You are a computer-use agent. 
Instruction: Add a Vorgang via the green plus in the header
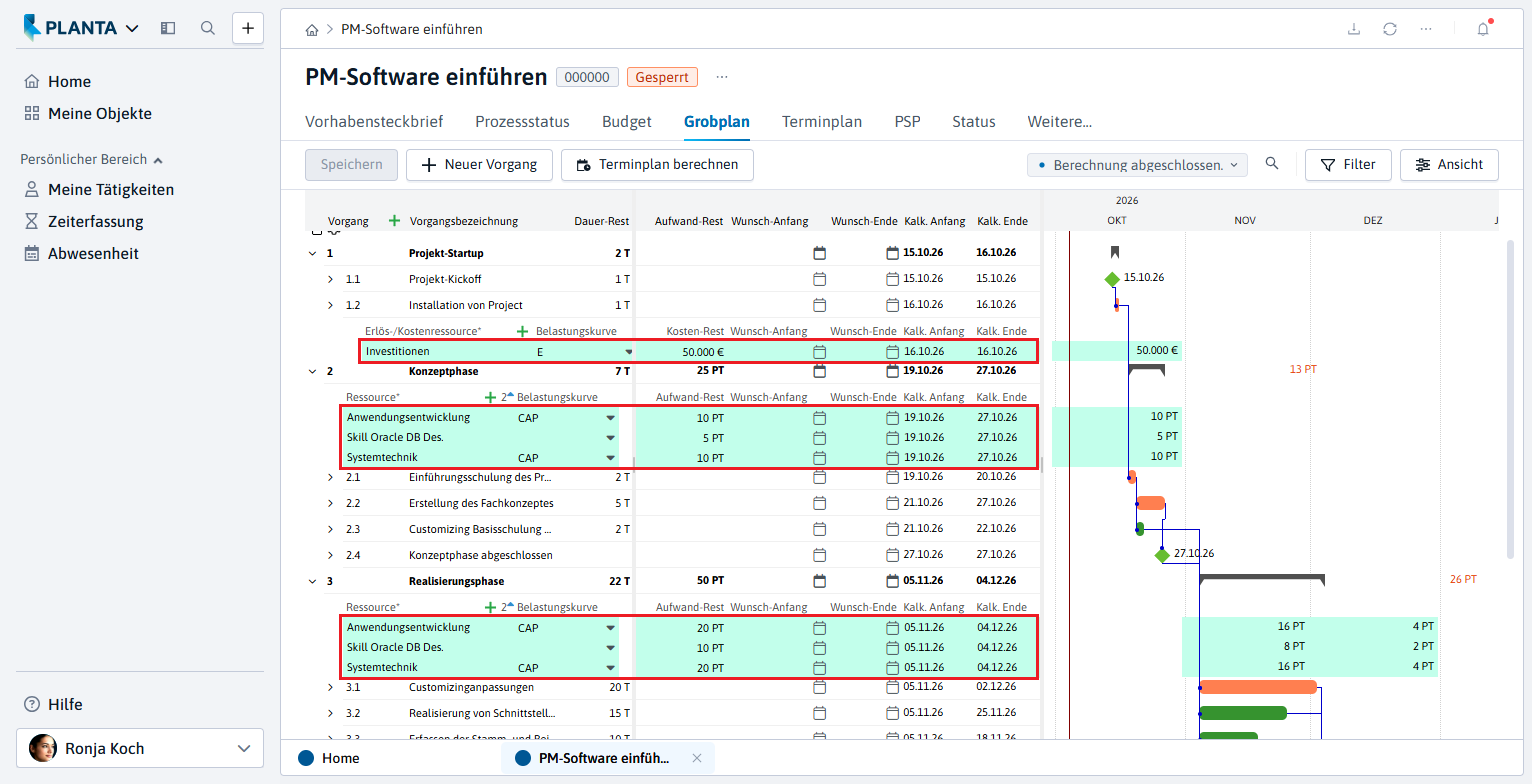pyautogui.click(x=394, y=221)
